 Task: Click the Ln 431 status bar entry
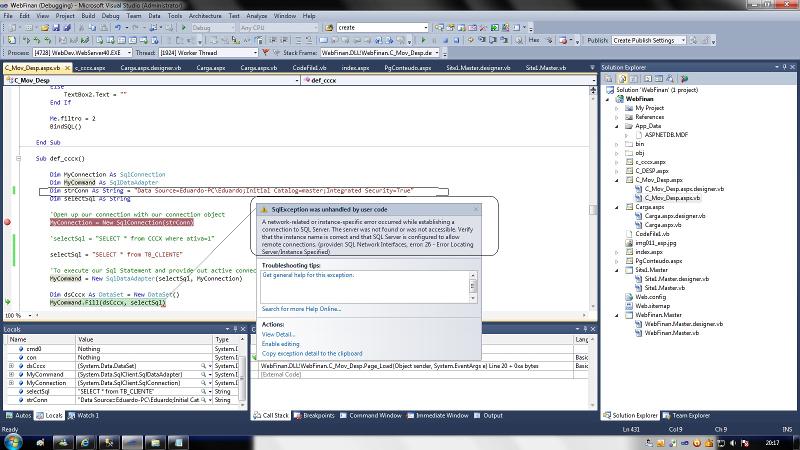(x=631, y=430)
